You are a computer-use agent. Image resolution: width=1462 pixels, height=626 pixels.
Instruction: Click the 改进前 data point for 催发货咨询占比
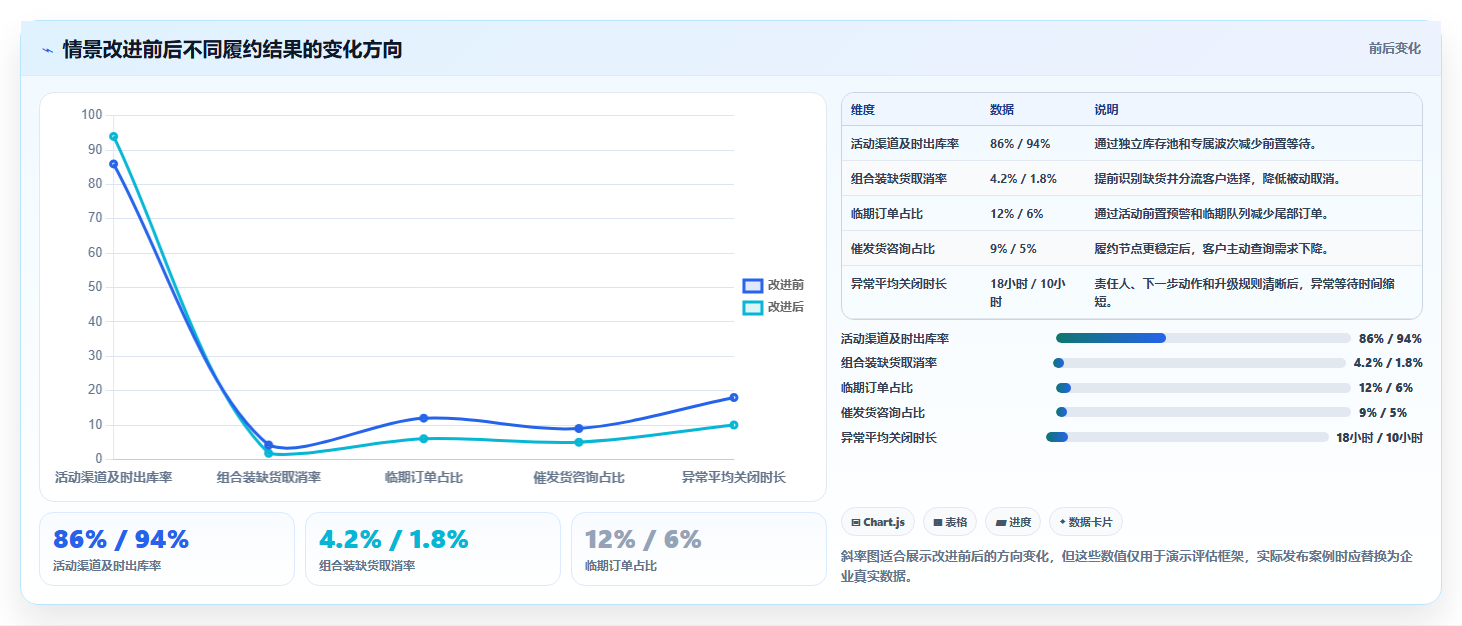(x=579, y=428)
